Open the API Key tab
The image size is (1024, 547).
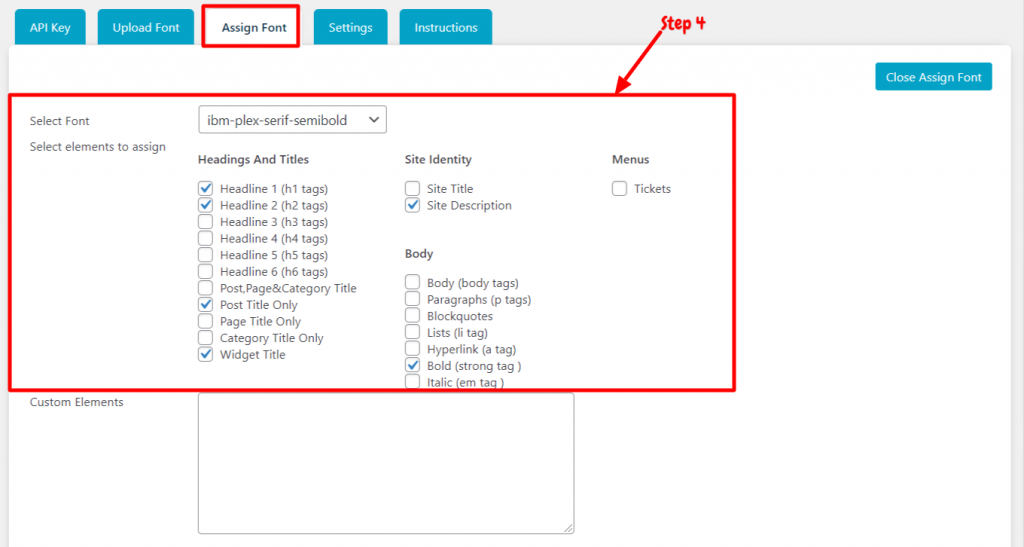click(50, 27)
